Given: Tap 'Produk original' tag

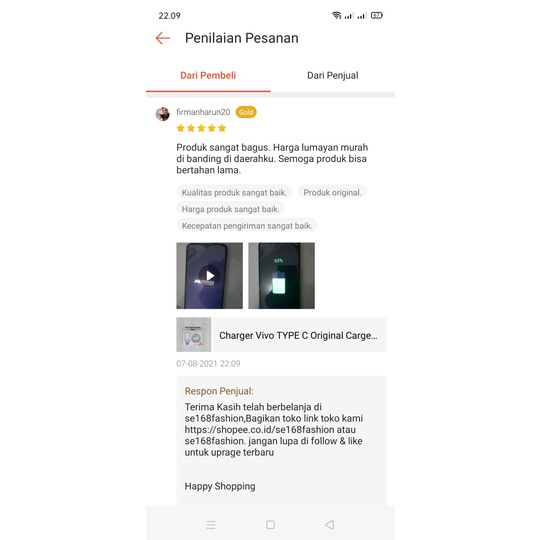Looking at the screenshot, I should click(x=332, y=193).
